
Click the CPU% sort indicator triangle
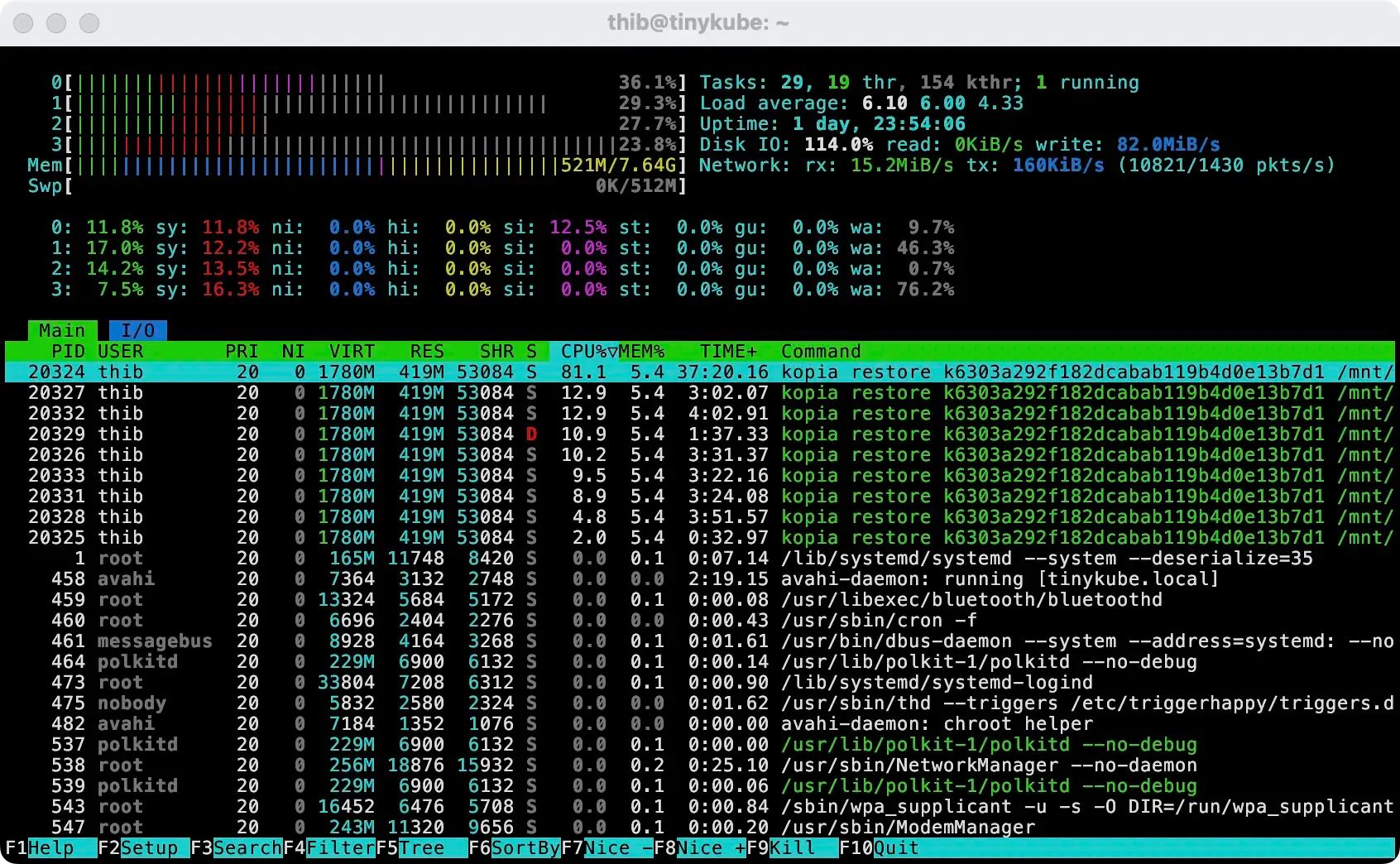612,351
